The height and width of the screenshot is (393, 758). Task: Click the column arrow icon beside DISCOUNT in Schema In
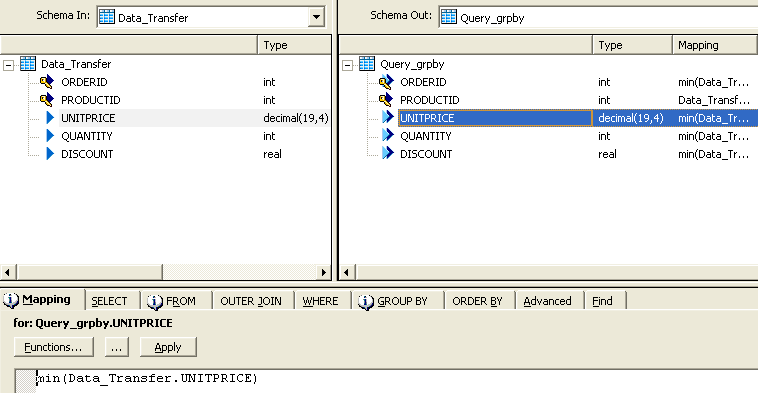(x=50, y=154)
